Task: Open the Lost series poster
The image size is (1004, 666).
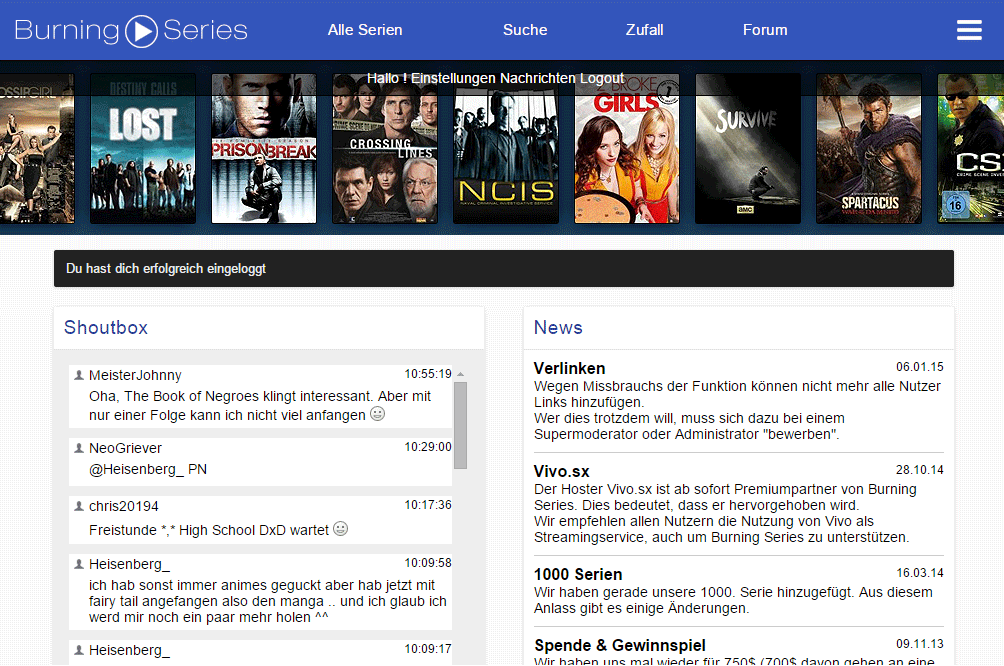Action: 143,148
